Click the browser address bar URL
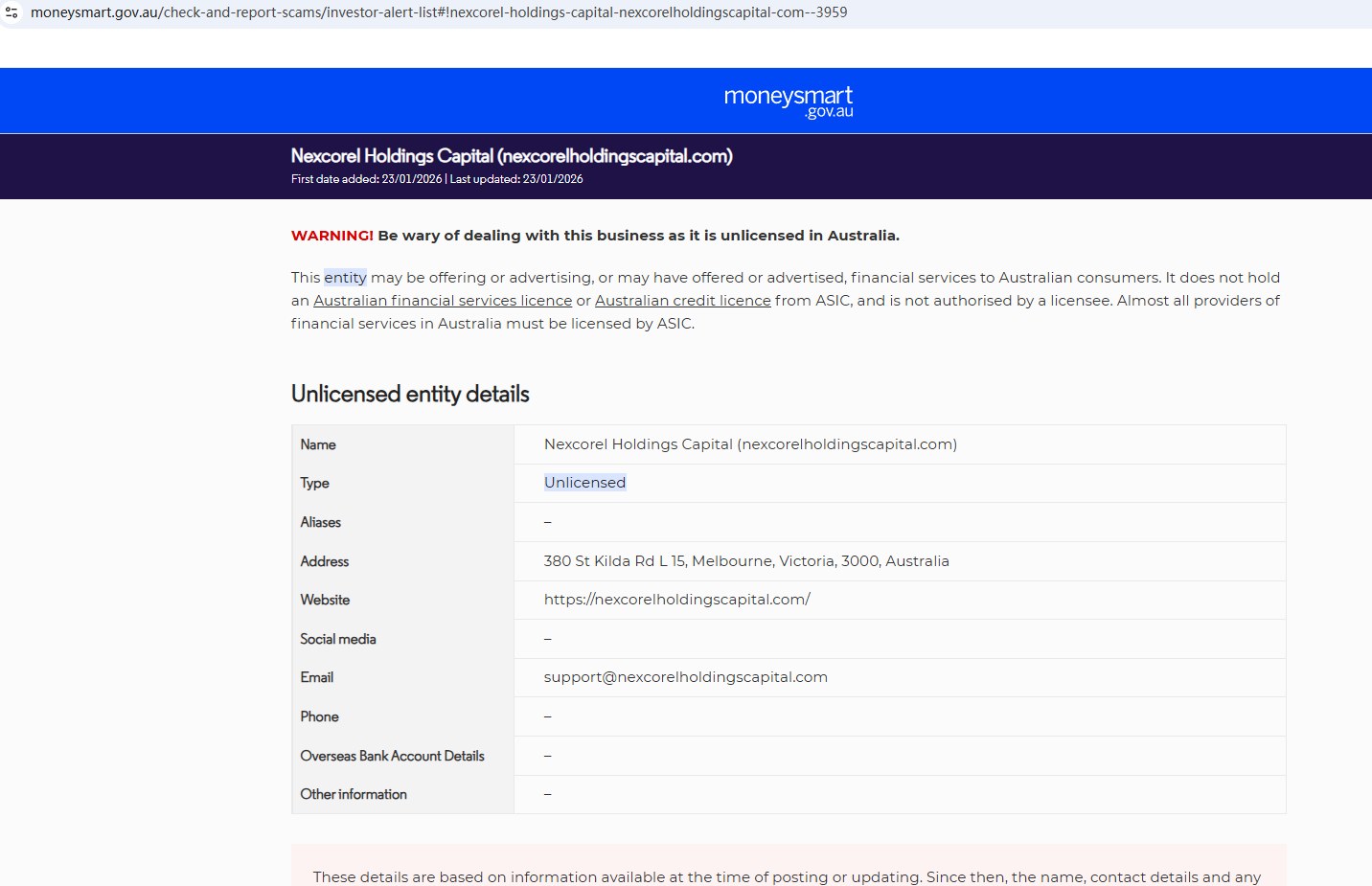The height and width of the screenshot is (886, 1372). coord(439,12)
